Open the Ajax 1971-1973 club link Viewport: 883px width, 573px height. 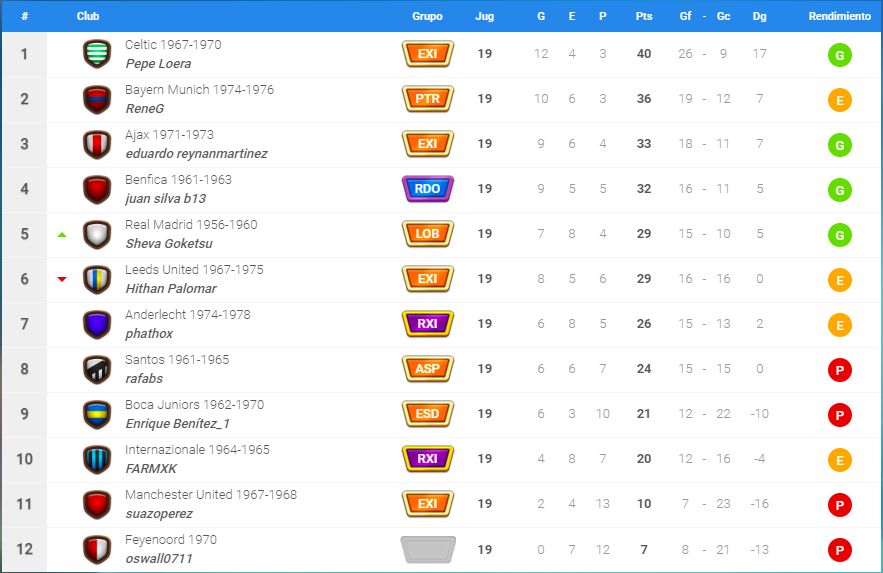tap(170, 135)
